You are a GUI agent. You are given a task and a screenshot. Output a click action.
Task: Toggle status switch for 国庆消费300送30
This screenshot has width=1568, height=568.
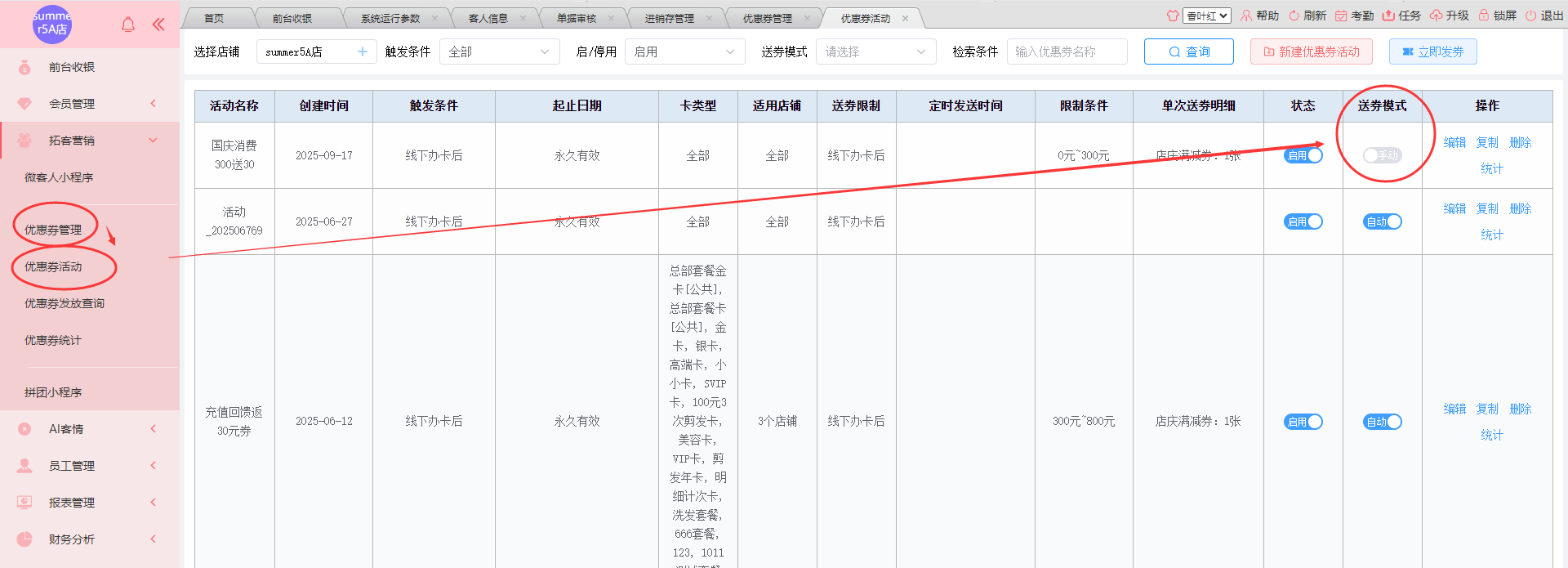1303,155
